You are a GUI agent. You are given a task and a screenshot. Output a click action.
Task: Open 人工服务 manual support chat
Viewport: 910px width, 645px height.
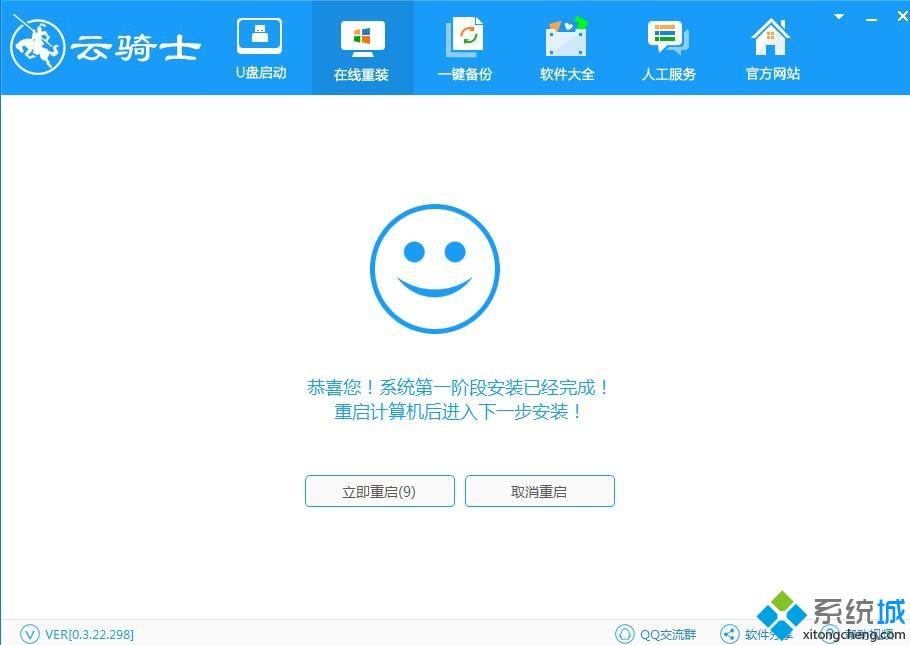click(x=668, y=40)
